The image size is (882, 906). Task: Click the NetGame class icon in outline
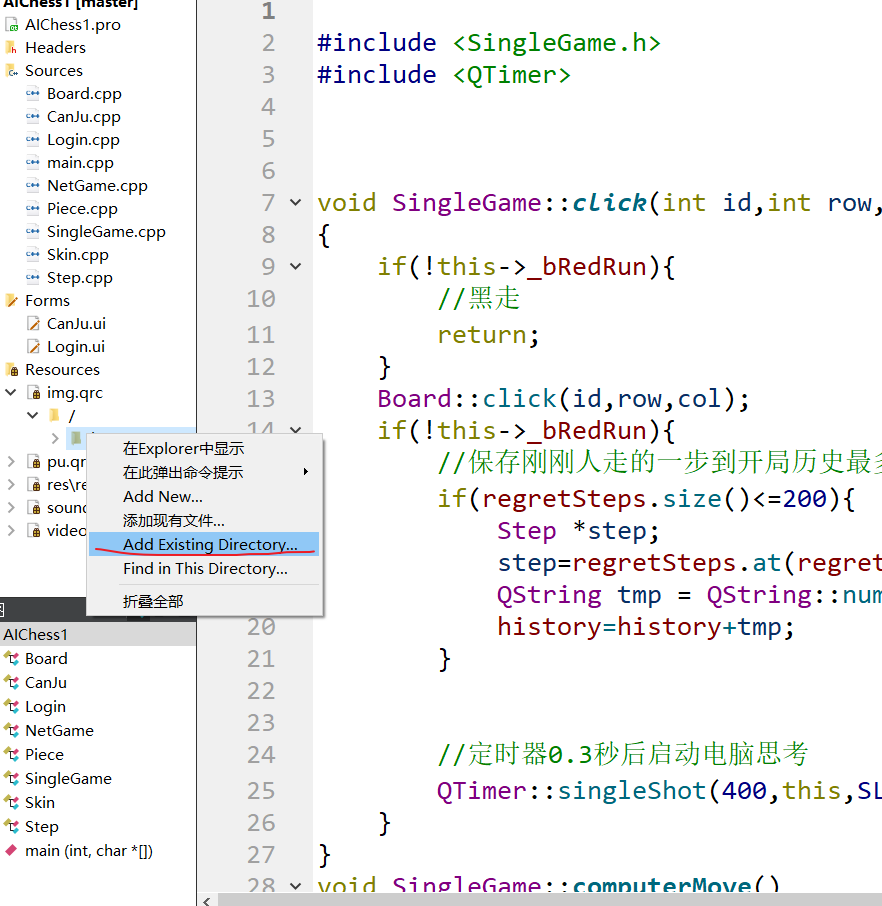[x=12, y=731]
